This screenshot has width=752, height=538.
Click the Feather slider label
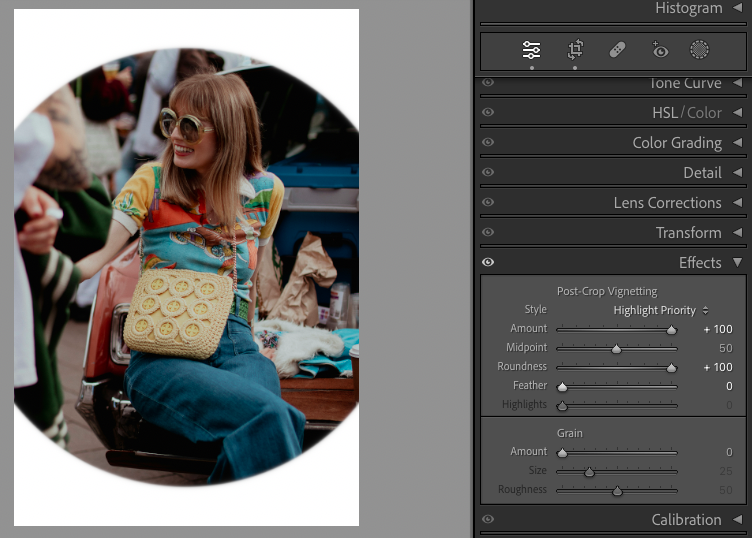530,386
